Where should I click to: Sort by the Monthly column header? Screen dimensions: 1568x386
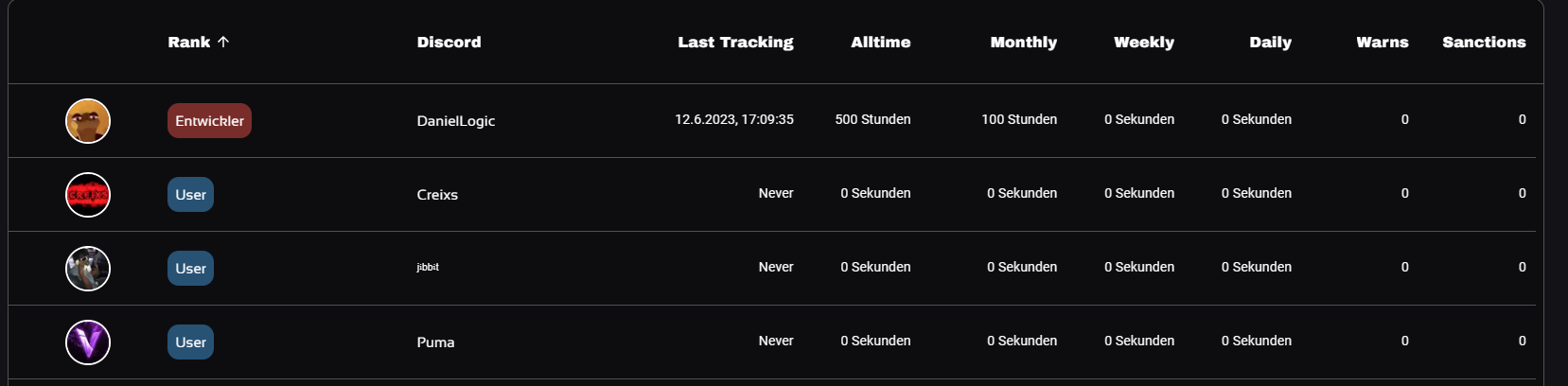pyautogui.click(x=1023, y=43)
